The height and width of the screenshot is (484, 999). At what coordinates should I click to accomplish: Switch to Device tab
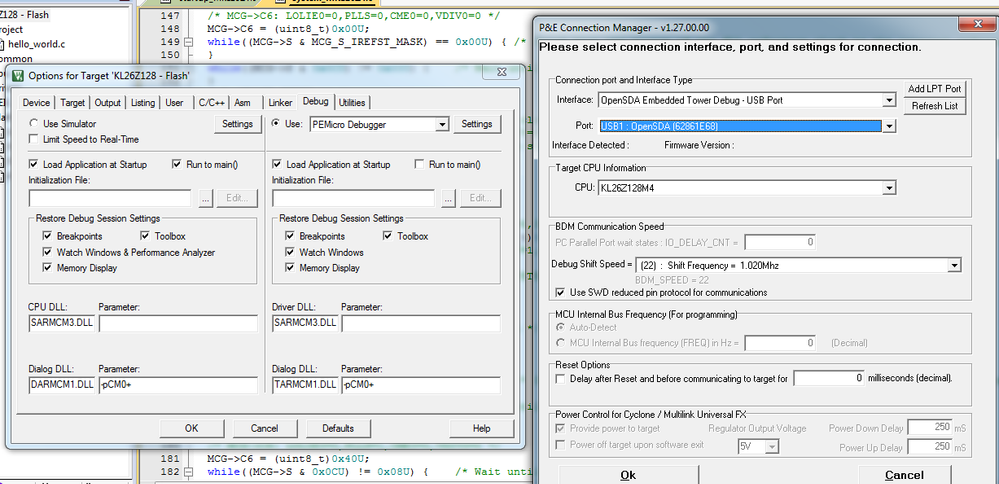point(36,103)
